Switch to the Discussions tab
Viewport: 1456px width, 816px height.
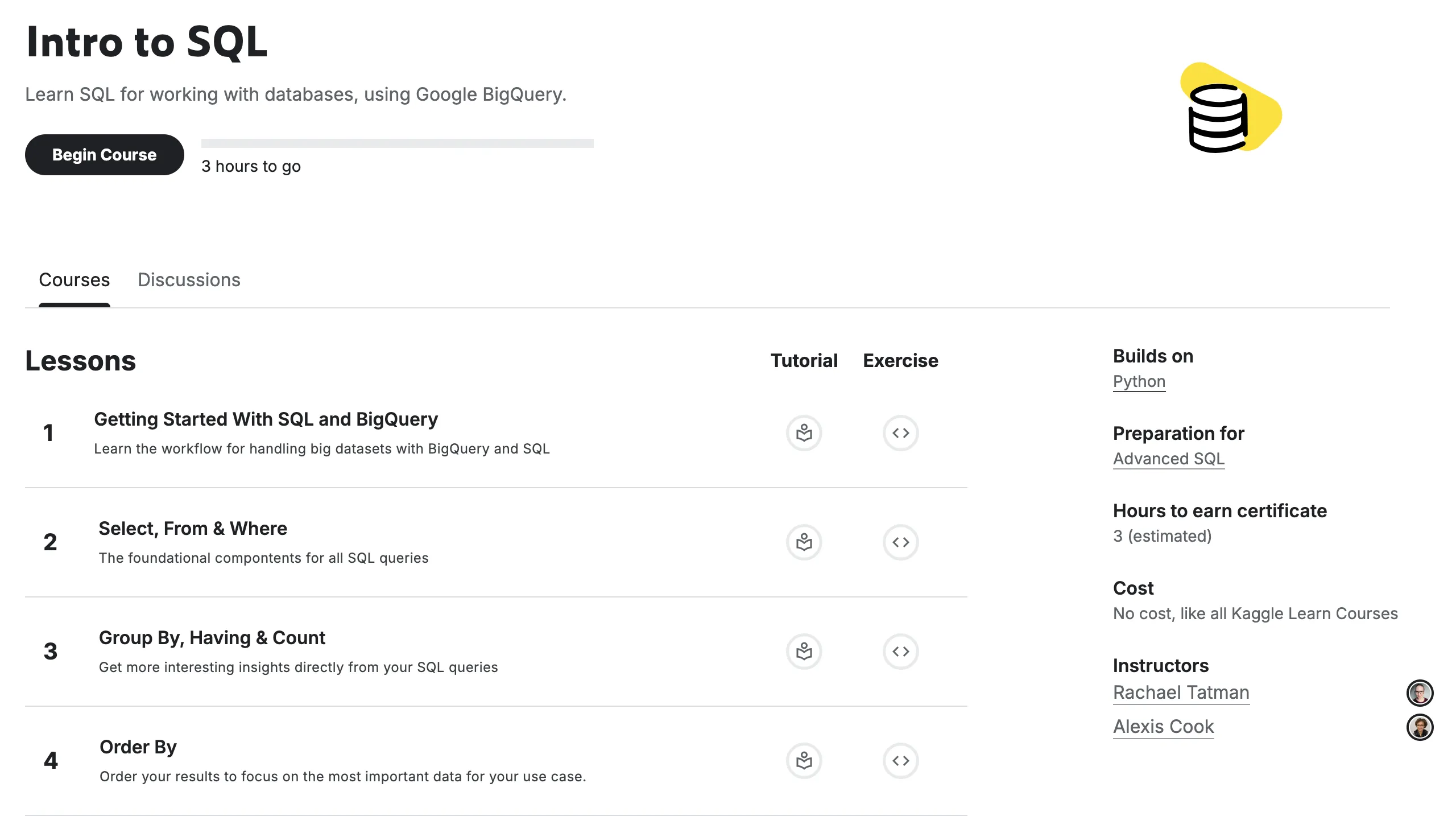click(x=189, y=279)
